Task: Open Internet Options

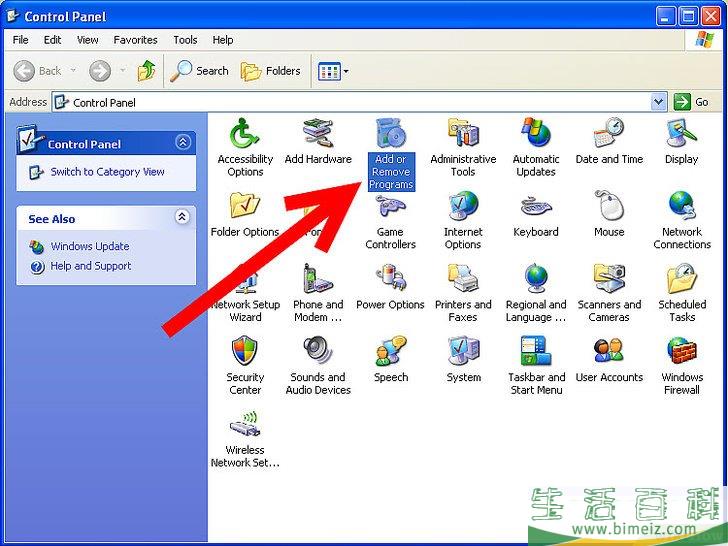Action: (463, 220)
